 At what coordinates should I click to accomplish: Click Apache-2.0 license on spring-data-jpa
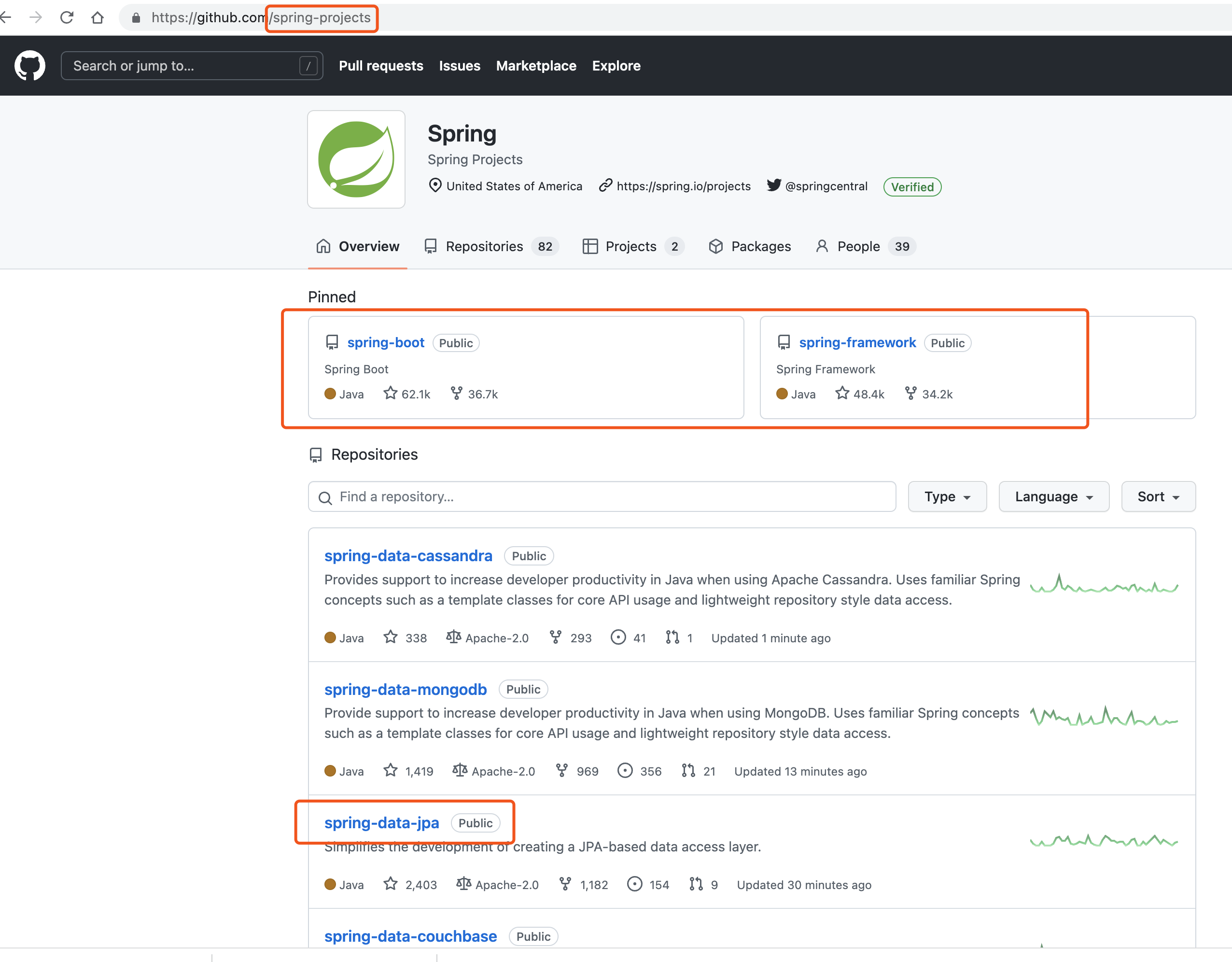[498, 884]
